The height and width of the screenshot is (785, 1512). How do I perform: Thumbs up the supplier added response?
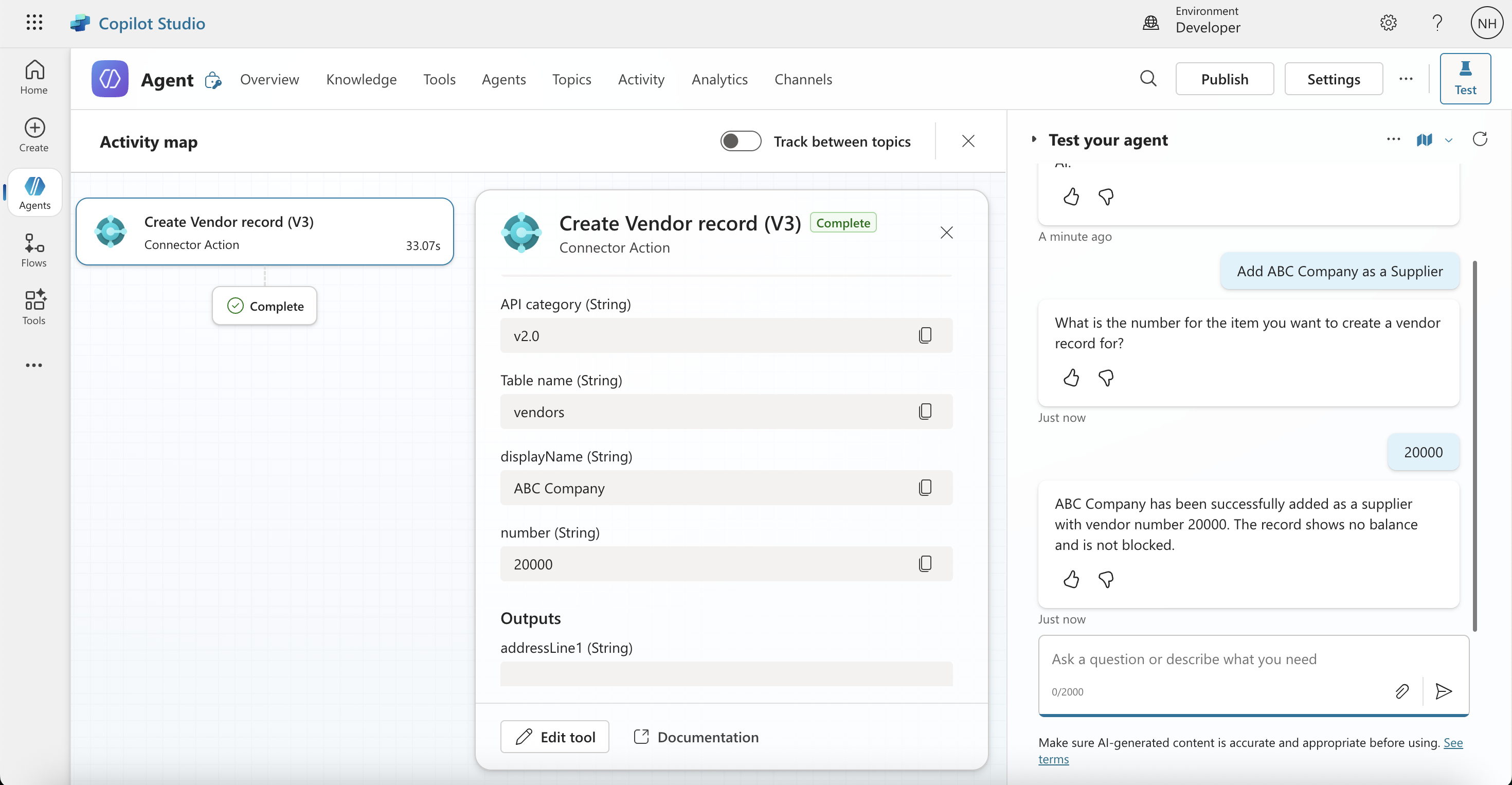point(1071,580)
